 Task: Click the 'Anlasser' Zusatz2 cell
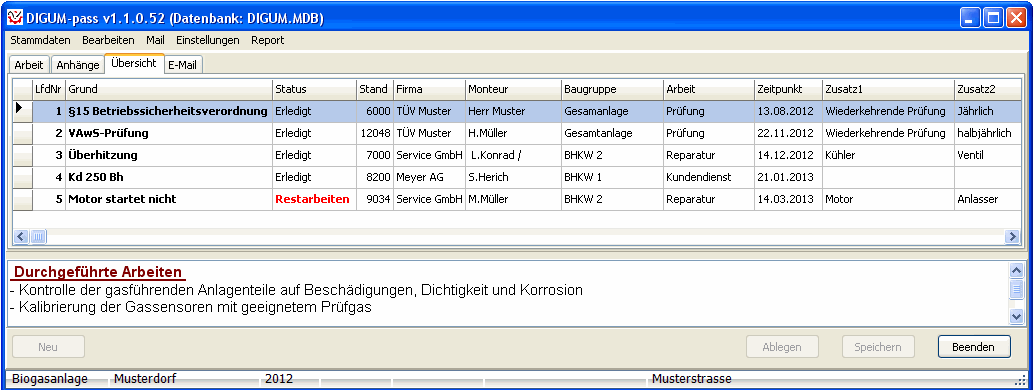(x=987, y=199)
